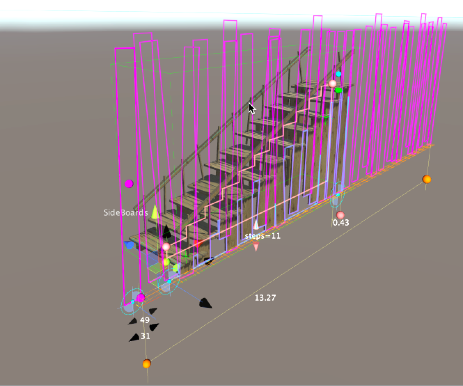This screenshot has height=386, width=463.
Task: Click the cyan circle handle at the stairs' bottom corner
Action: 169,282
